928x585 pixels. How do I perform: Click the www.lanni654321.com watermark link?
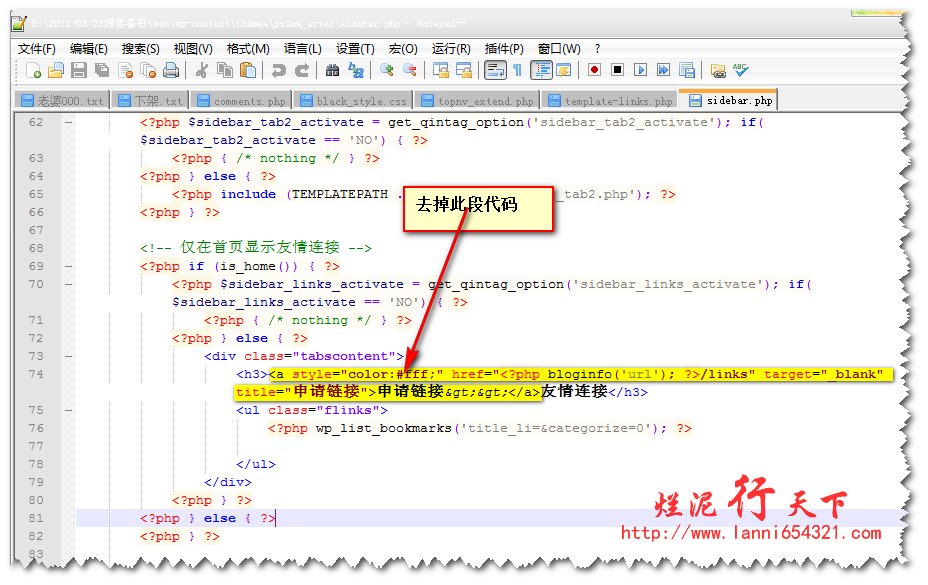[x=750, y=533]
